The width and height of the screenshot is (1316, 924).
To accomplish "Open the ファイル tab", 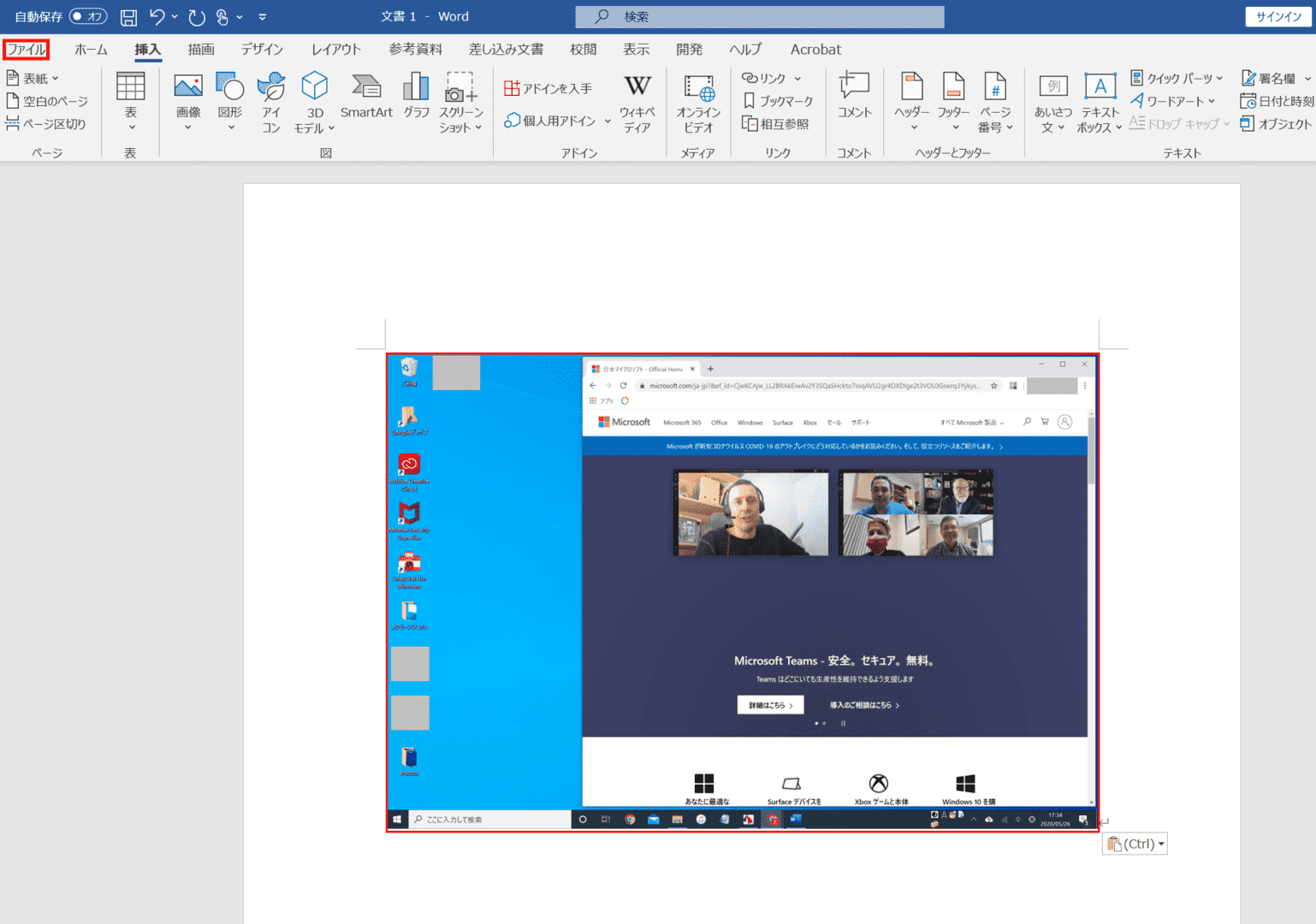I will click(x=26, y=50).
